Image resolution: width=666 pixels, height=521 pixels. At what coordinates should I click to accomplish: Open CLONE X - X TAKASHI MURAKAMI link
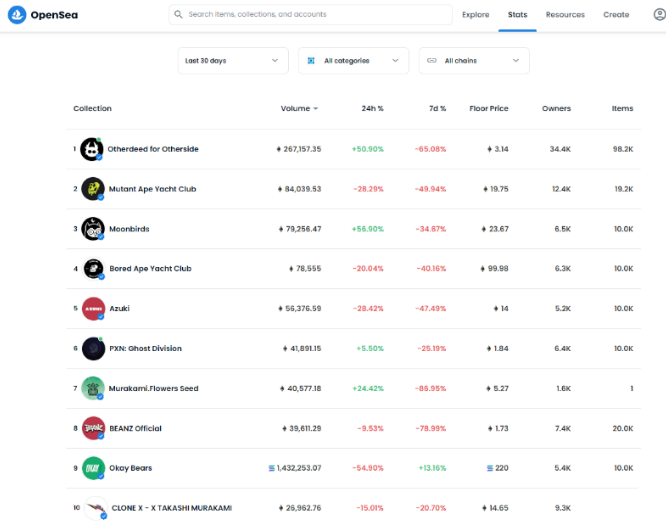(172, 508)
